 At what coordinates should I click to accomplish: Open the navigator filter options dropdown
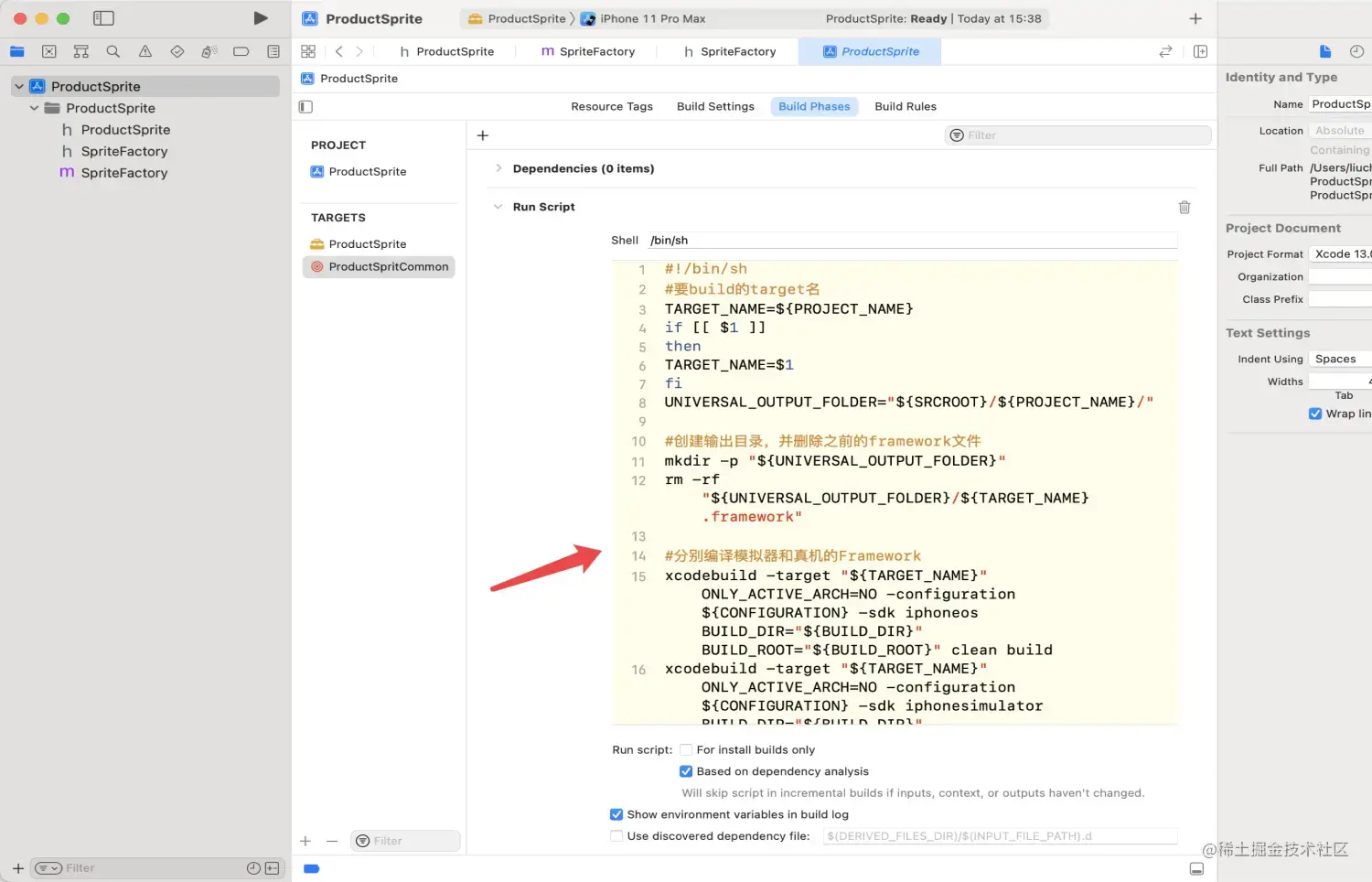click(48, 867)
